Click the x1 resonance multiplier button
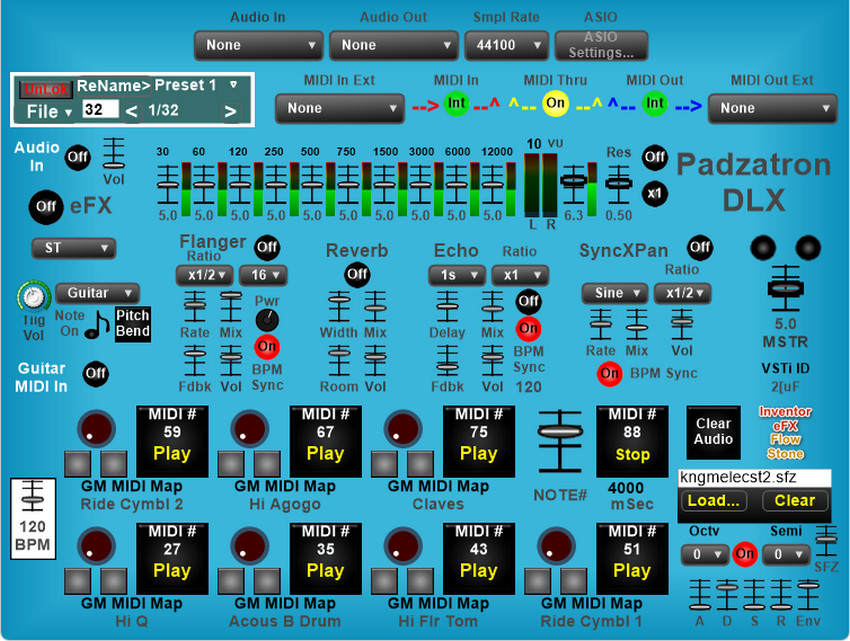This screenshot has height=641, width=850. (x=655, y=192)
